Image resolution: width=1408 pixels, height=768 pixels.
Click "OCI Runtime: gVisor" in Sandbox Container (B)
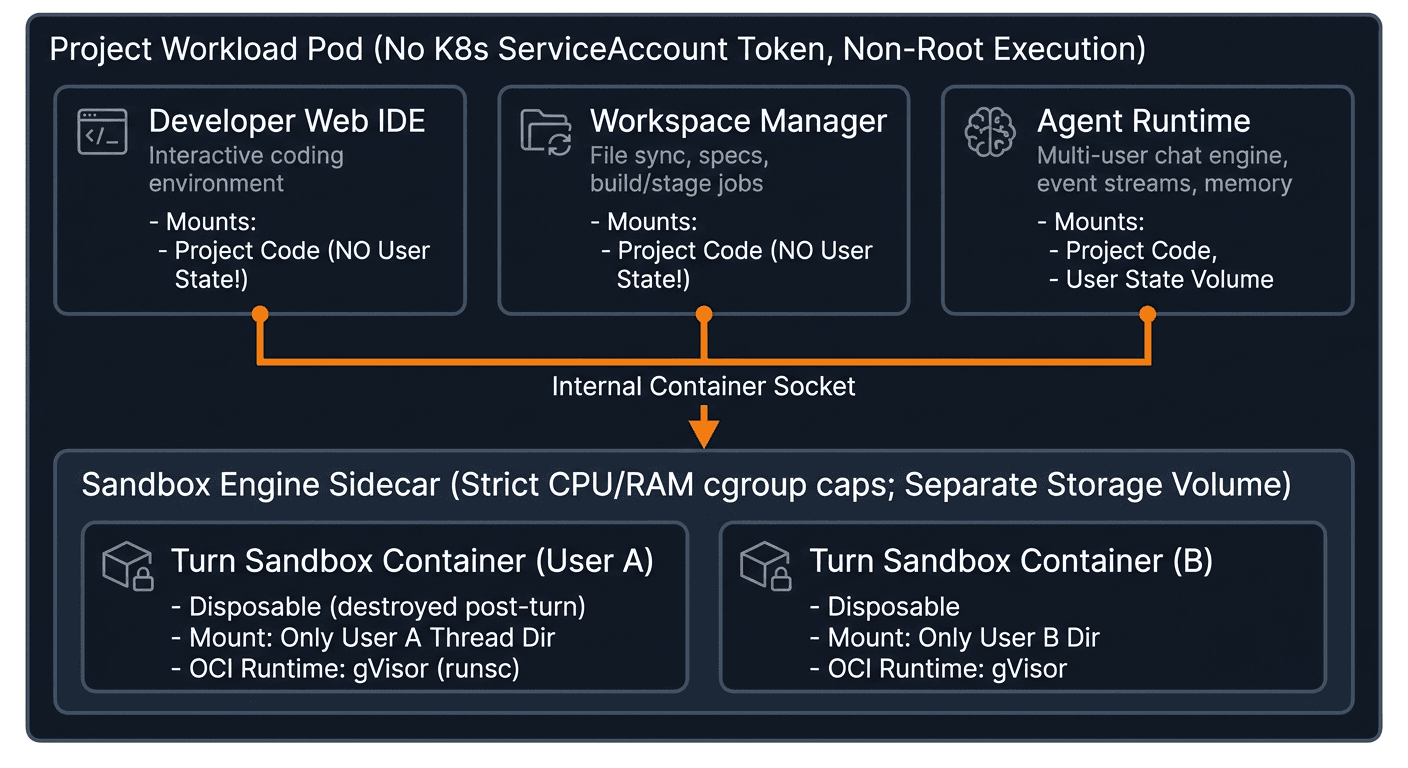(947, 668)
